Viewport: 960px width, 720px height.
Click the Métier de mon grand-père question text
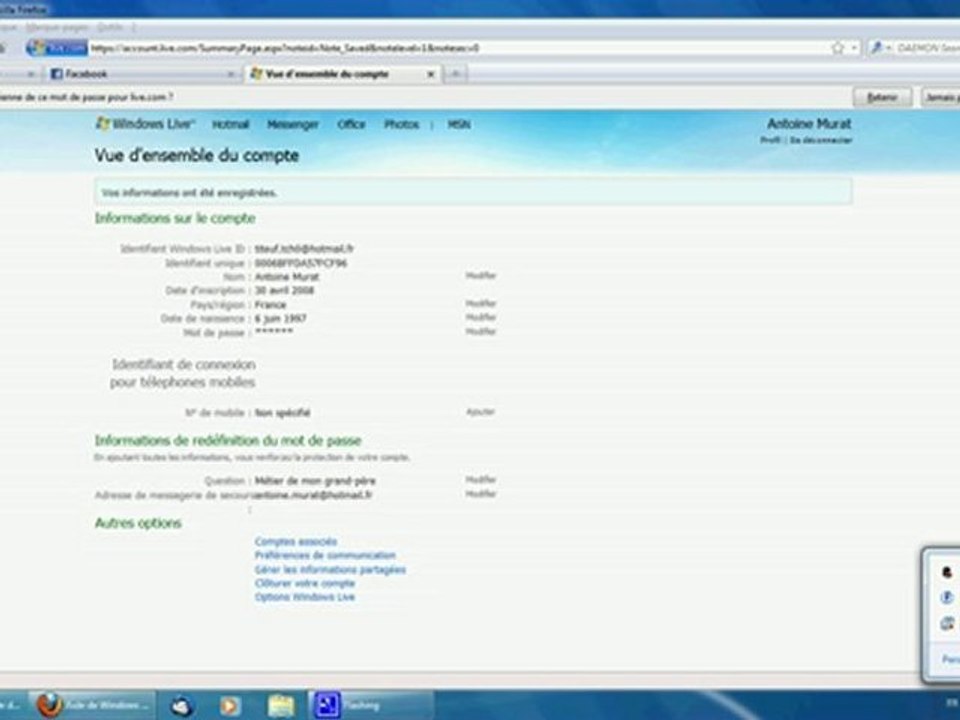[x=315, y=481]
